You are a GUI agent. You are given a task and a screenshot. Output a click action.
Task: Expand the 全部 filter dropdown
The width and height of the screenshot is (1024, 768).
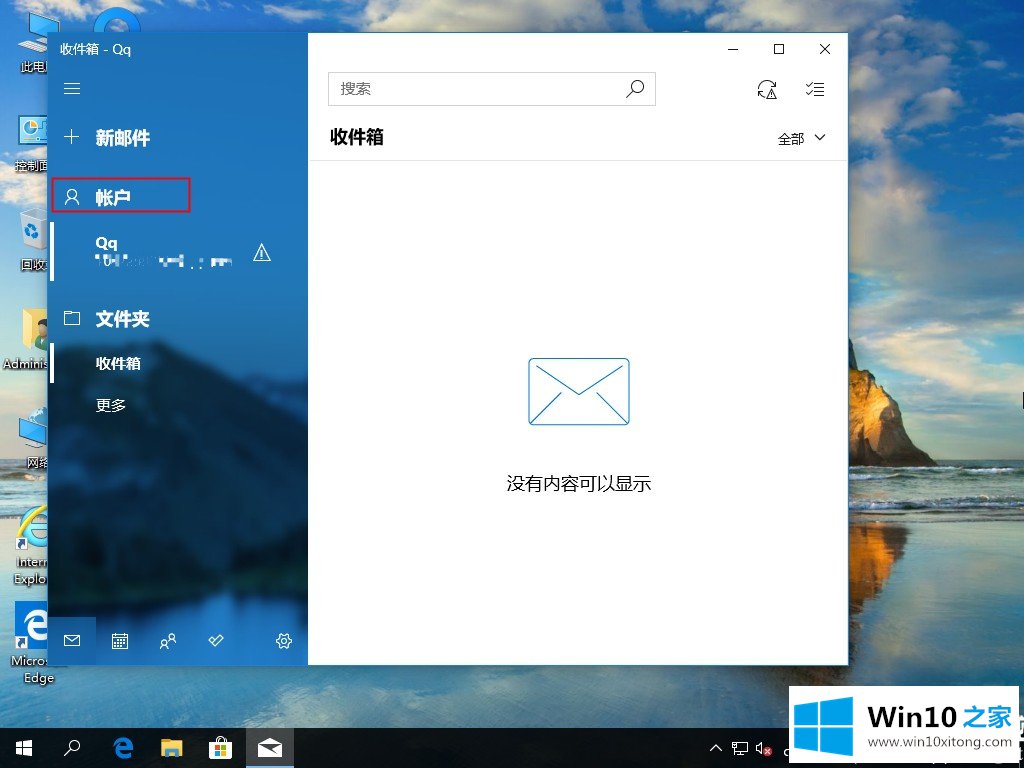tap(802, 139)
